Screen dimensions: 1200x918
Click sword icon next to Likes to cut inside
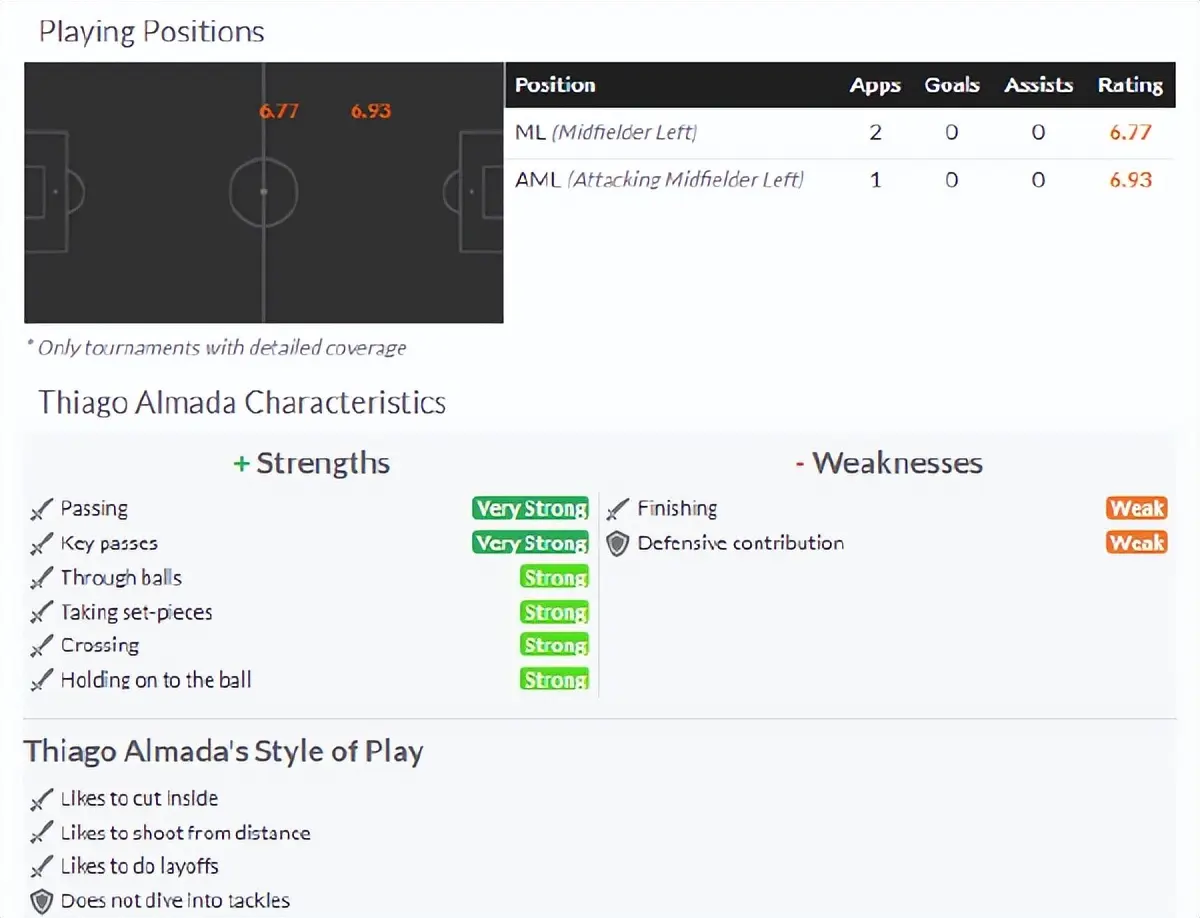pyautogui.click(x=40, y=800)
